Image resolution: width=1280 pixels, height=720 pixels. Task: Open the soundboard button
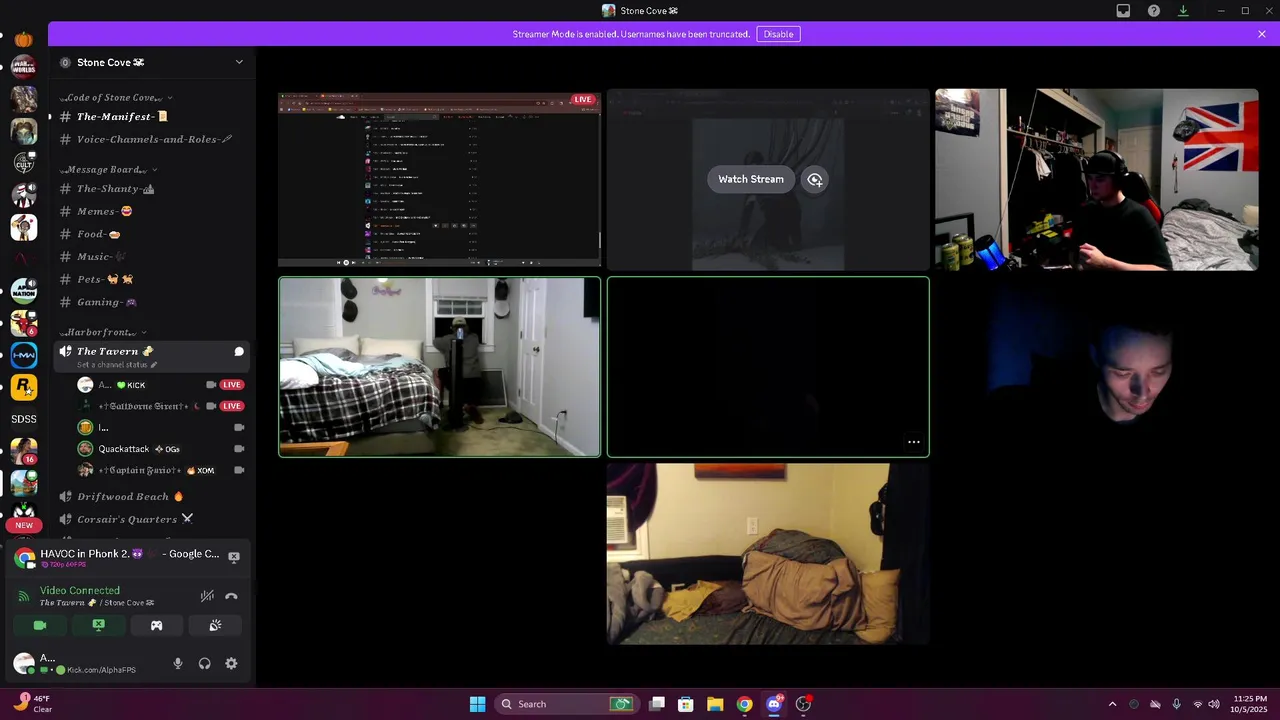215,625
